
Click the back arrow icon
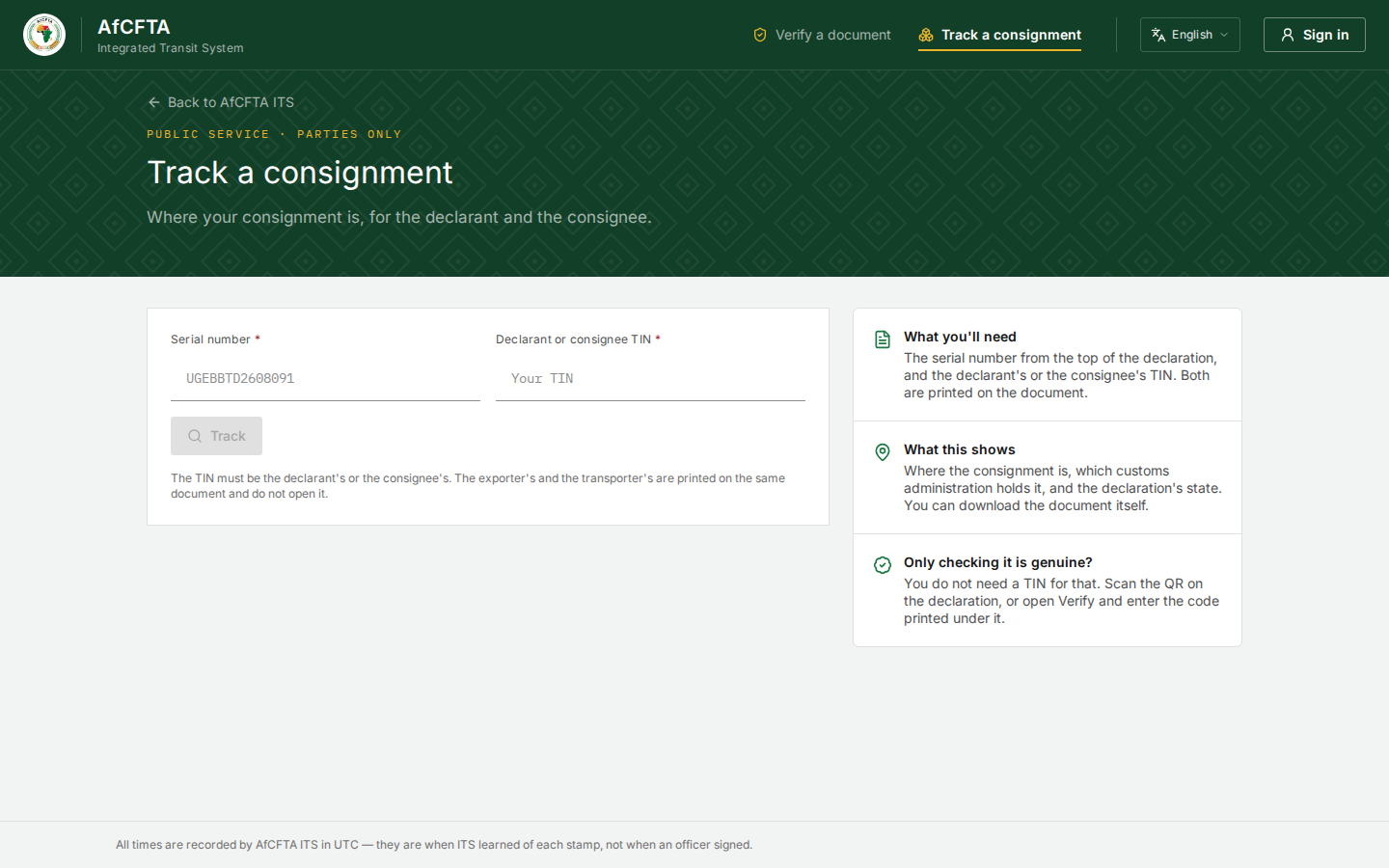(154, 102)
